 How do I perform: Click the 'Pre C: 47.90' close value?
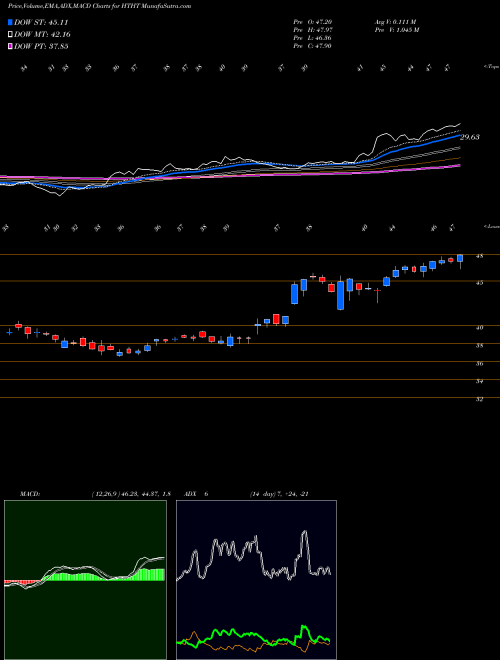[313, 46]
